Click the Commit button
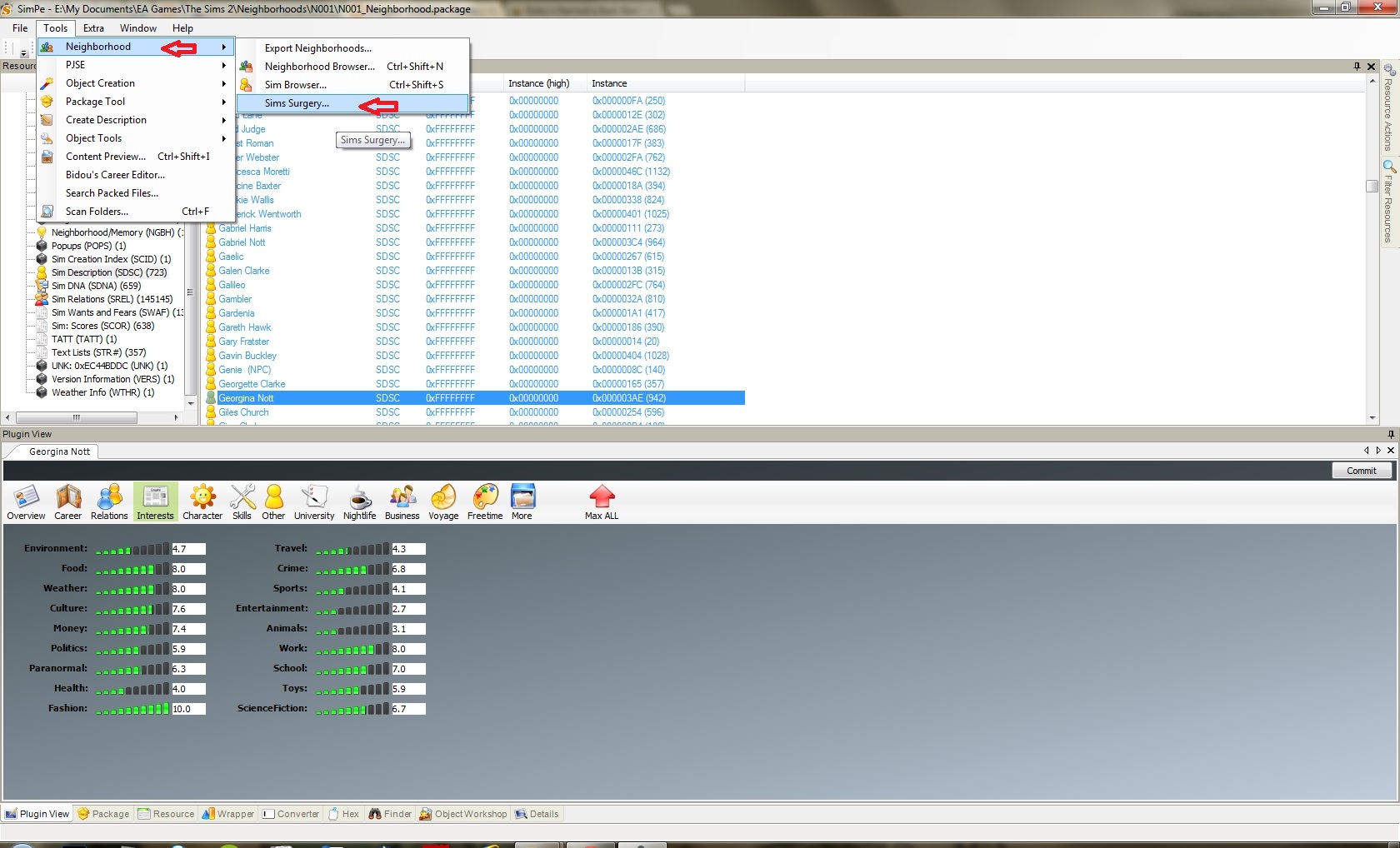 [1362, 471]
